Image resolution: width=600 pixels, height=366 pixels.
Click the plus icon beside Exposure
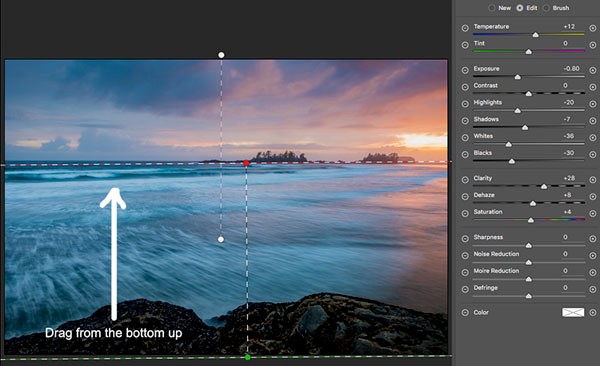tap(593, 70)
